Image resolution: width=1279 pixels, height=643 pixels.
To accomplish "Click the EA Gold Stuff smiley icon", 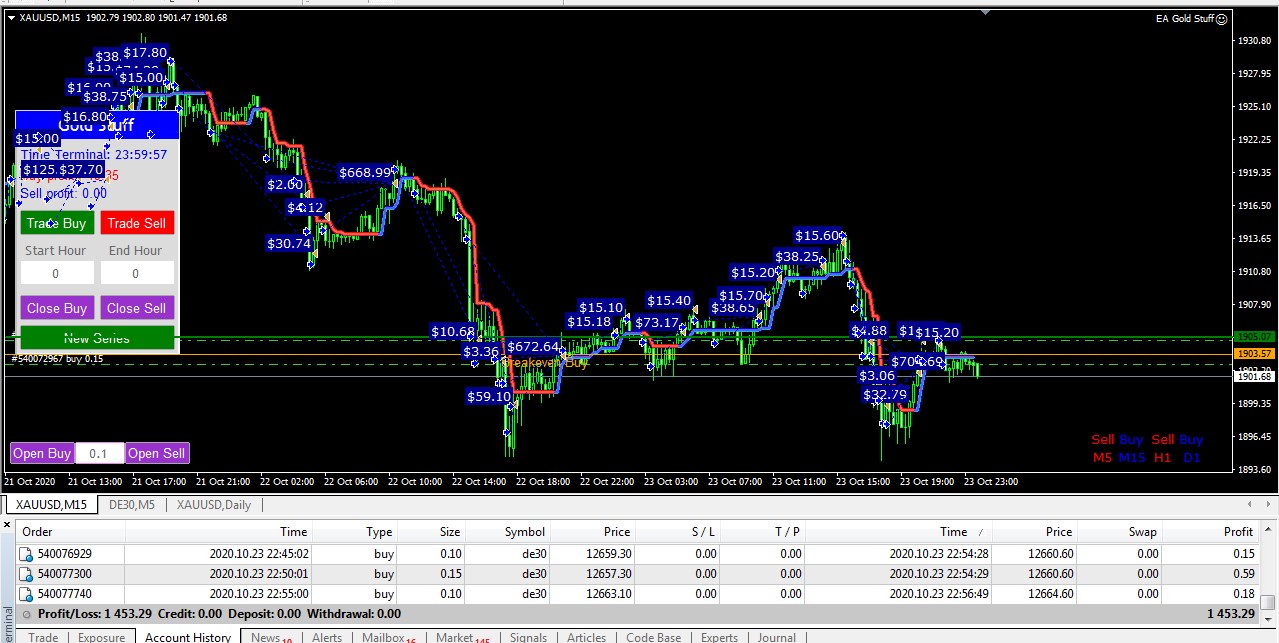I will [x=1221, y=18].
